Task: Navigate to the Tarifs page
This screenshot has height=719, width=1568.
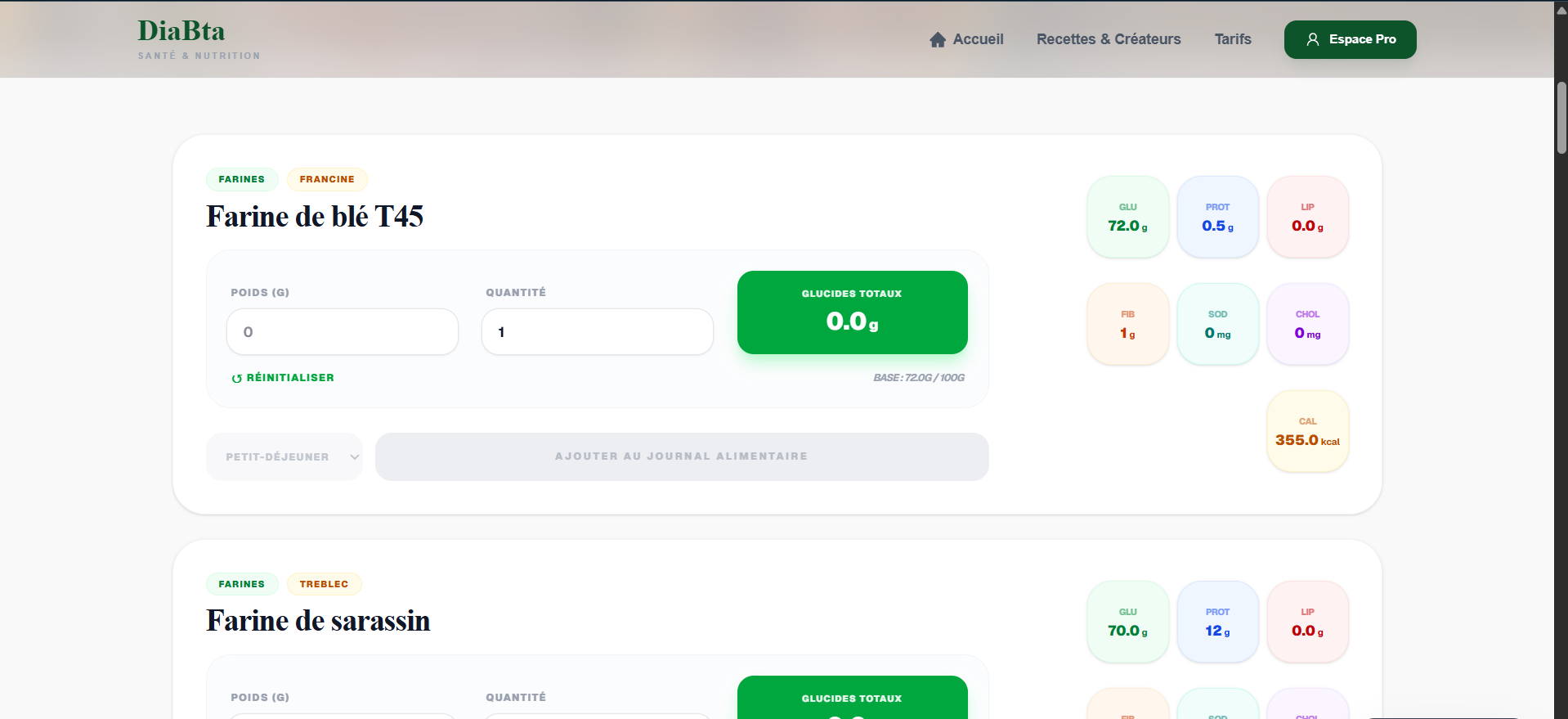Action: (x=1233, y=39)
